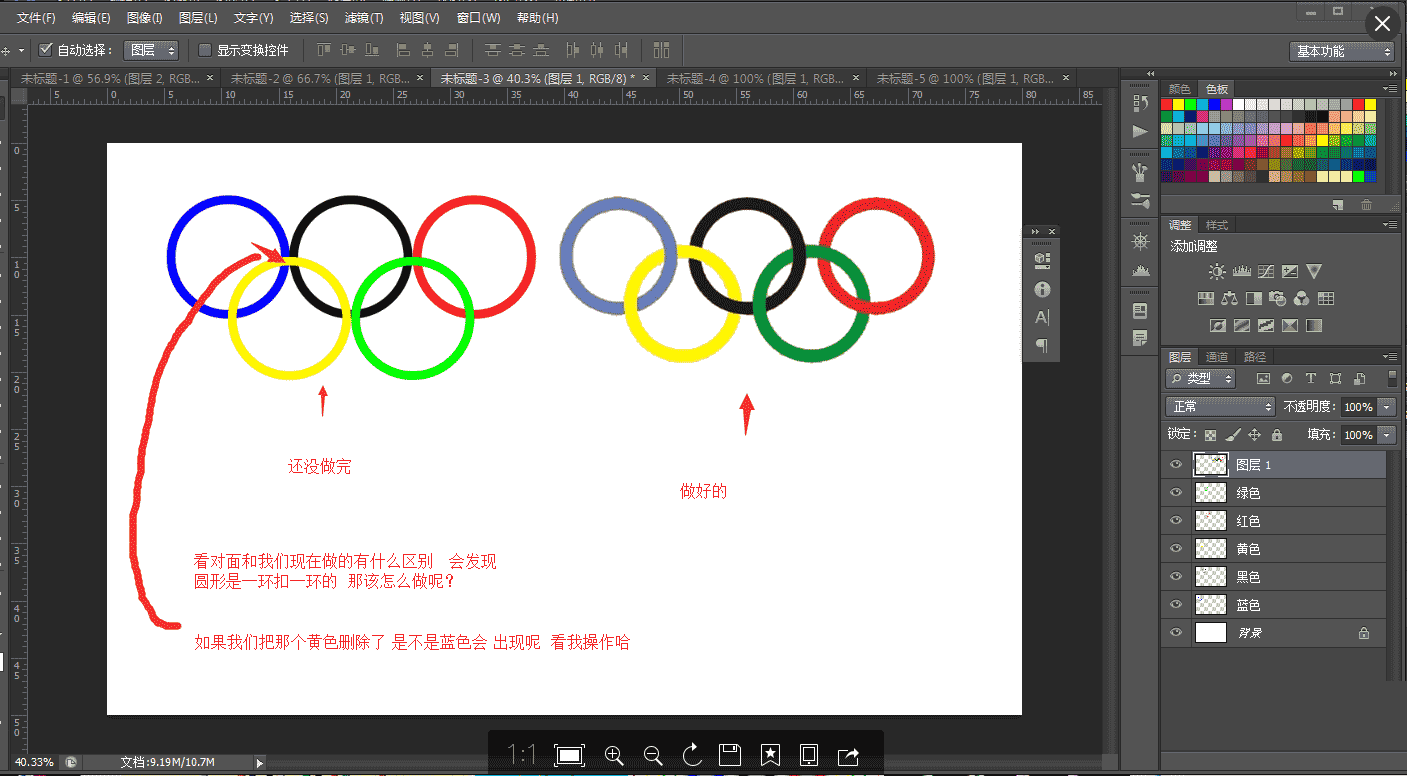1407x776 pixels.
Task: Enable the 显示变换控件 checkbox
Action: pyautogui.click(x=207, y=50)
